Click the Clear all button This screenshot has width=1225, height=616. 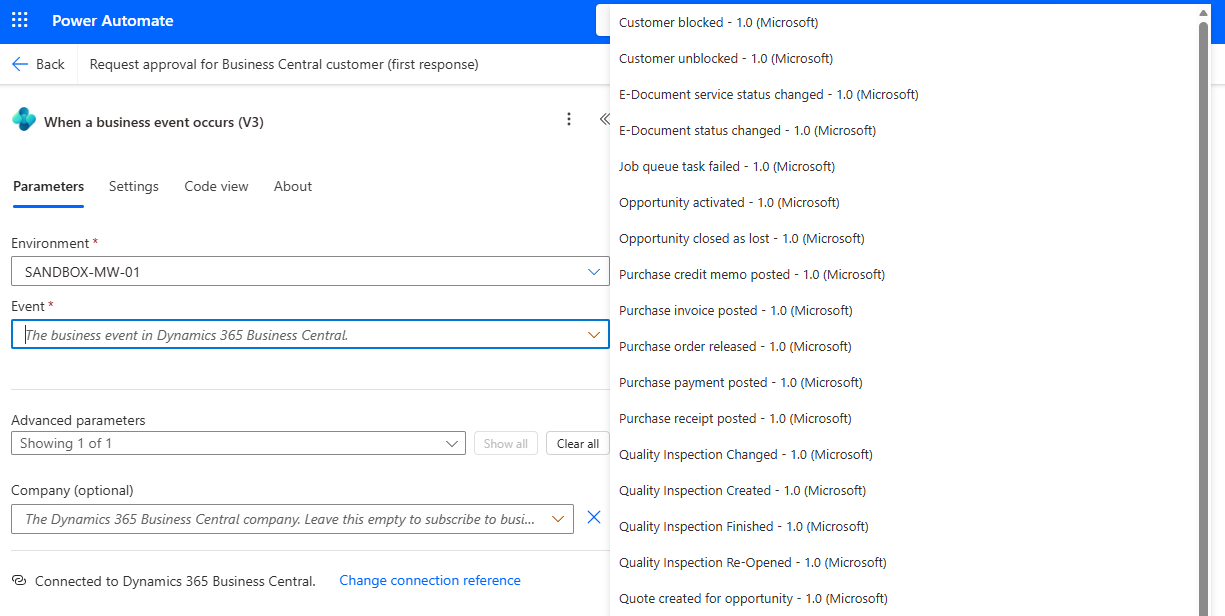578,443
